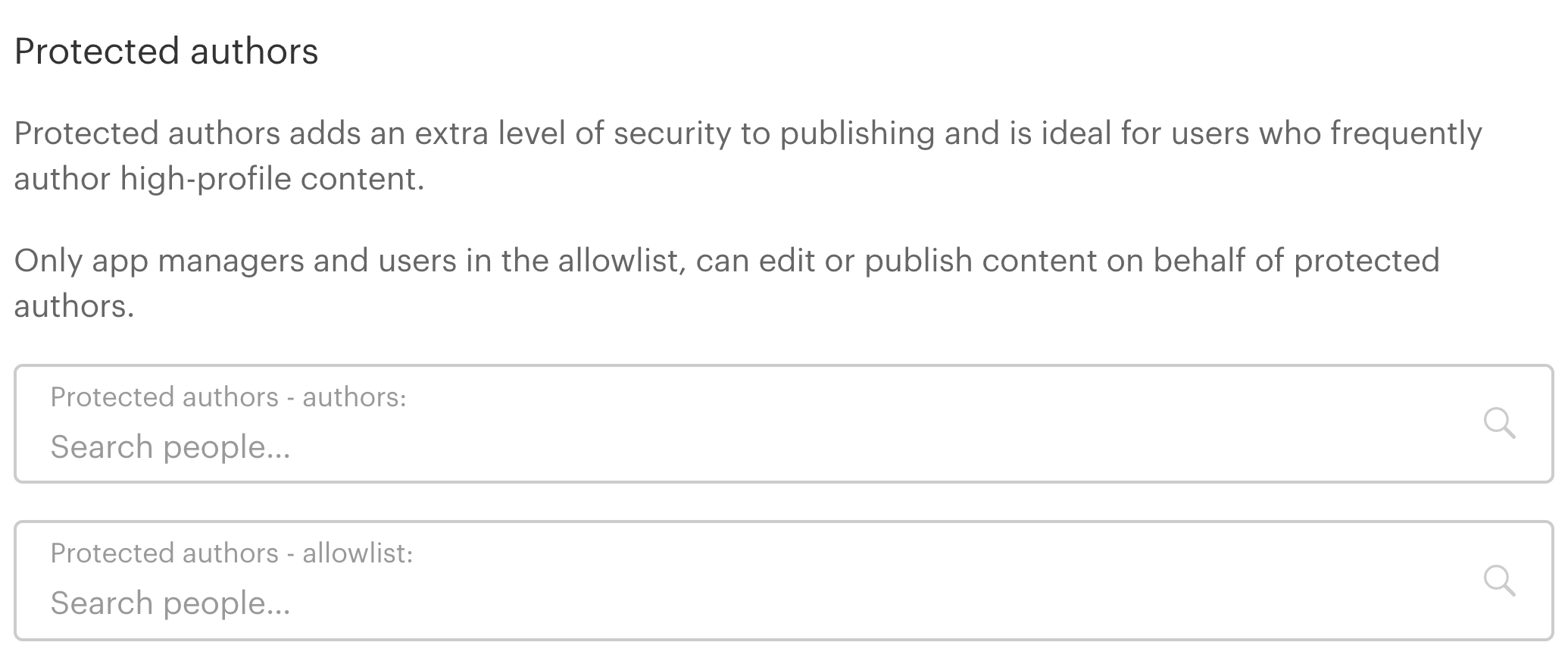The width and height of the screenshot is (1568, 661).
Task: Focus the Protected authors - authors field
Action: tap(757, 447)
